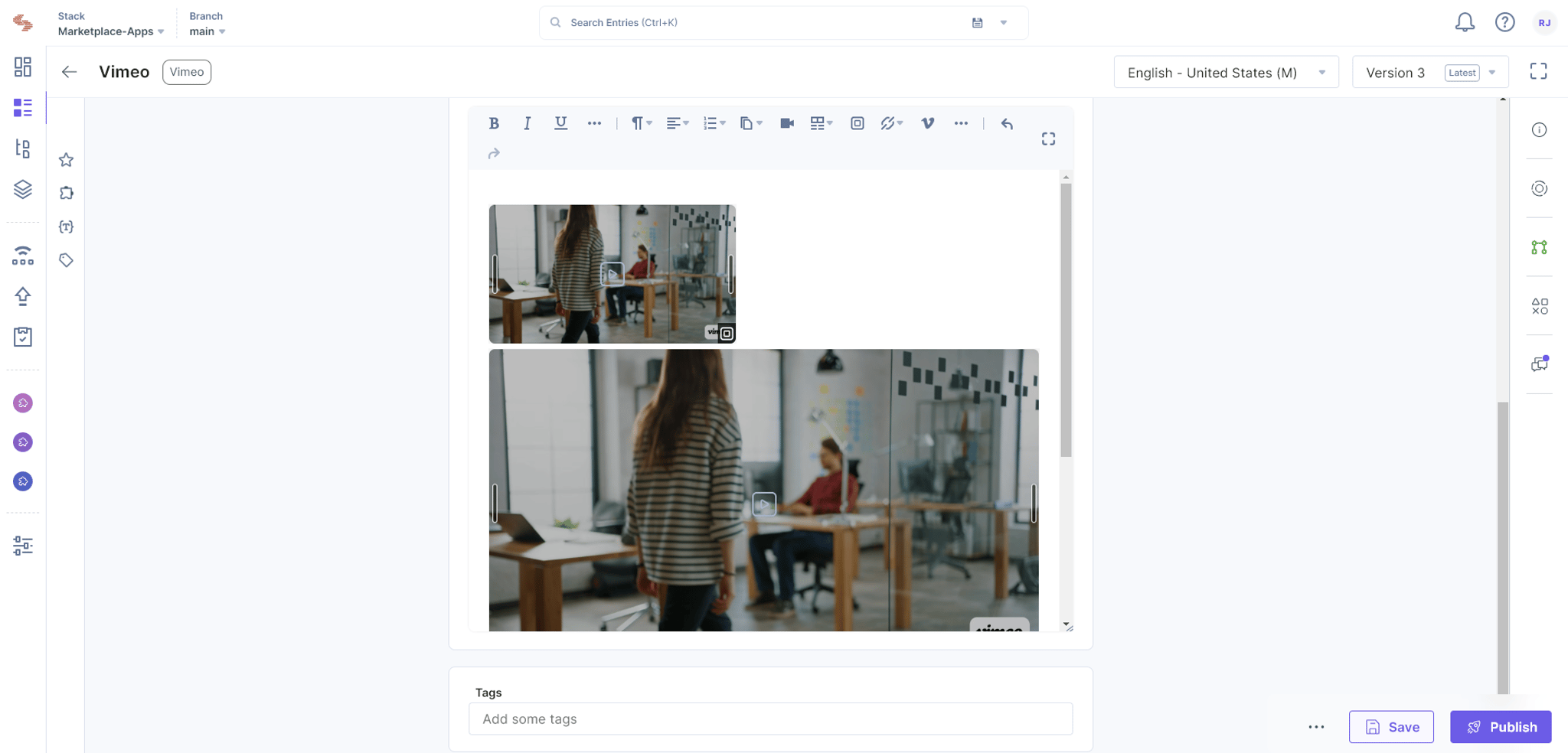Open notifications bell icon
1568x753 pixels.
tap(1464, 22)
